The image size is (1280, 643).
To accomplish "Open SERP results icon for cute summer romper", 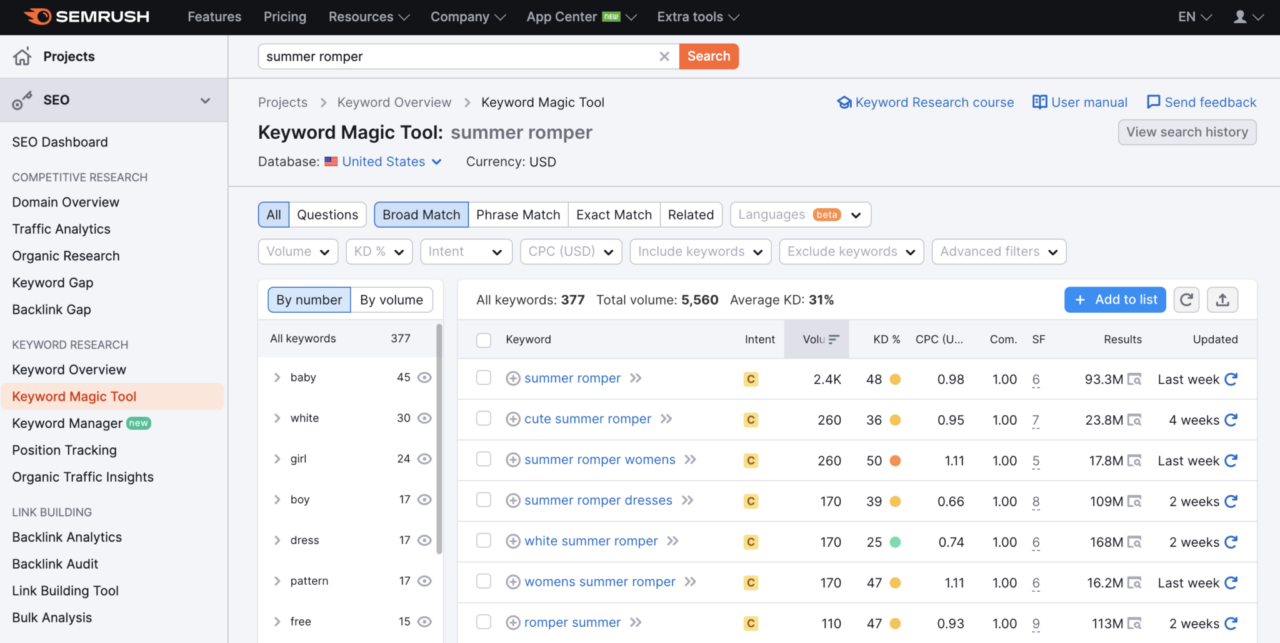I will tap(1134, 420).
